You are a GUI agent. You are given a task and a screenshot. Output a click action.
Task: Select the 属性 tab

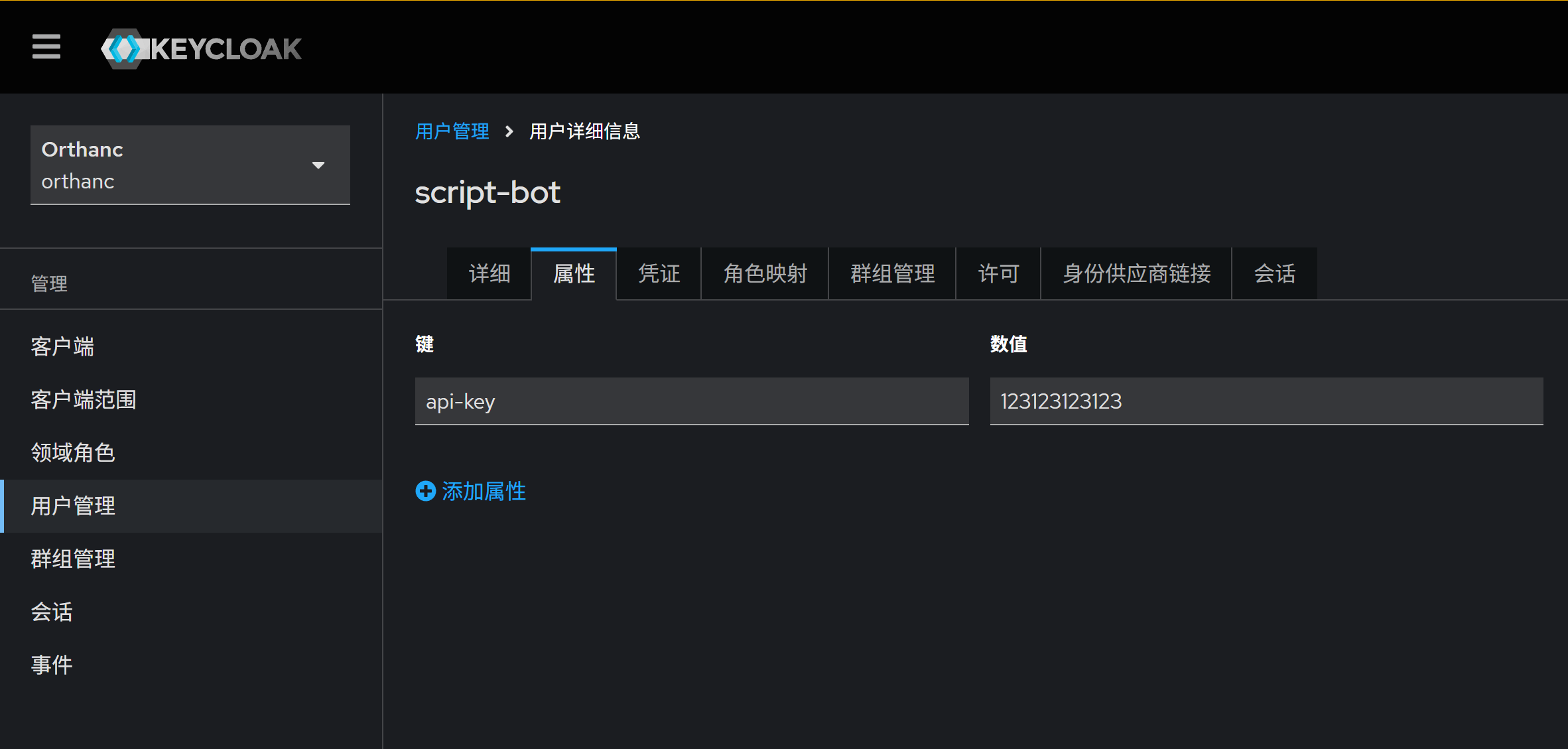[574, 273]
